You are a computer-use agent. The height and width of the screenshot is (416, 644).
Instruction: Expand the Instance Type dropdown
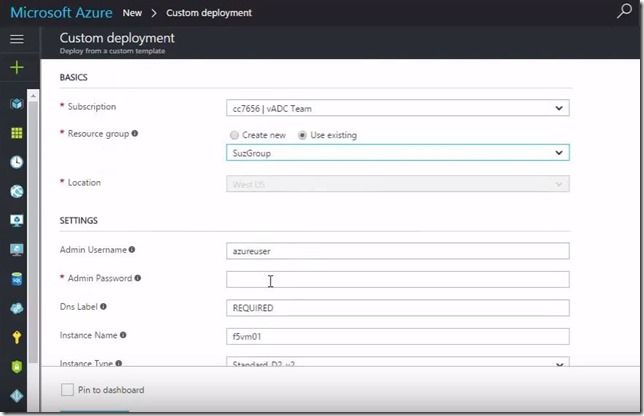pos(398,364)
